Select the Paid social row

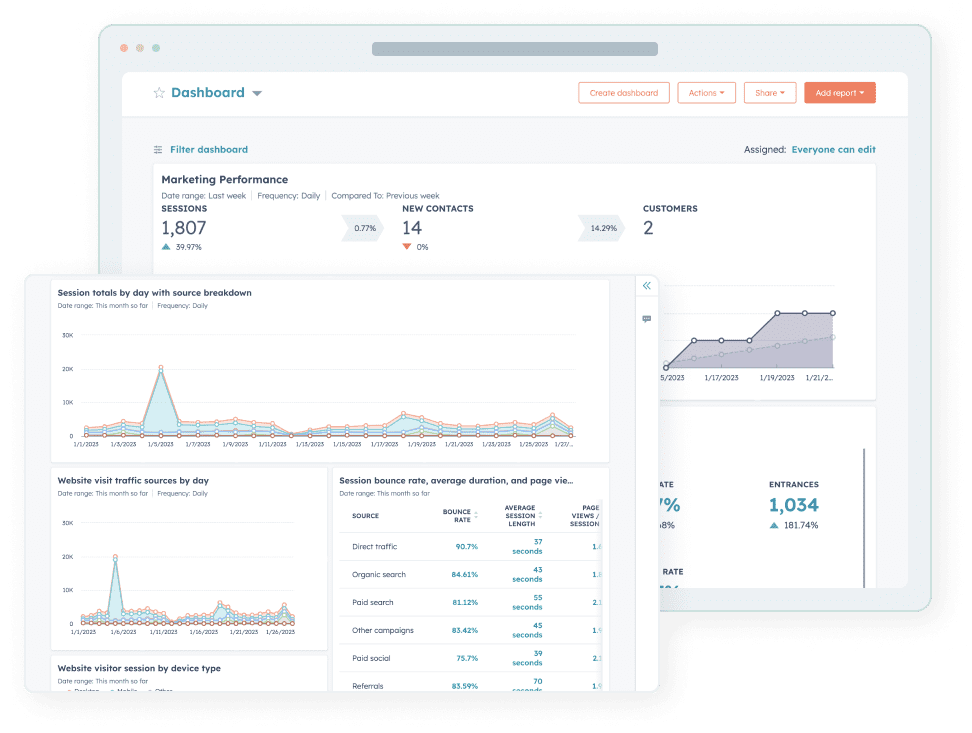click(471, 659)
